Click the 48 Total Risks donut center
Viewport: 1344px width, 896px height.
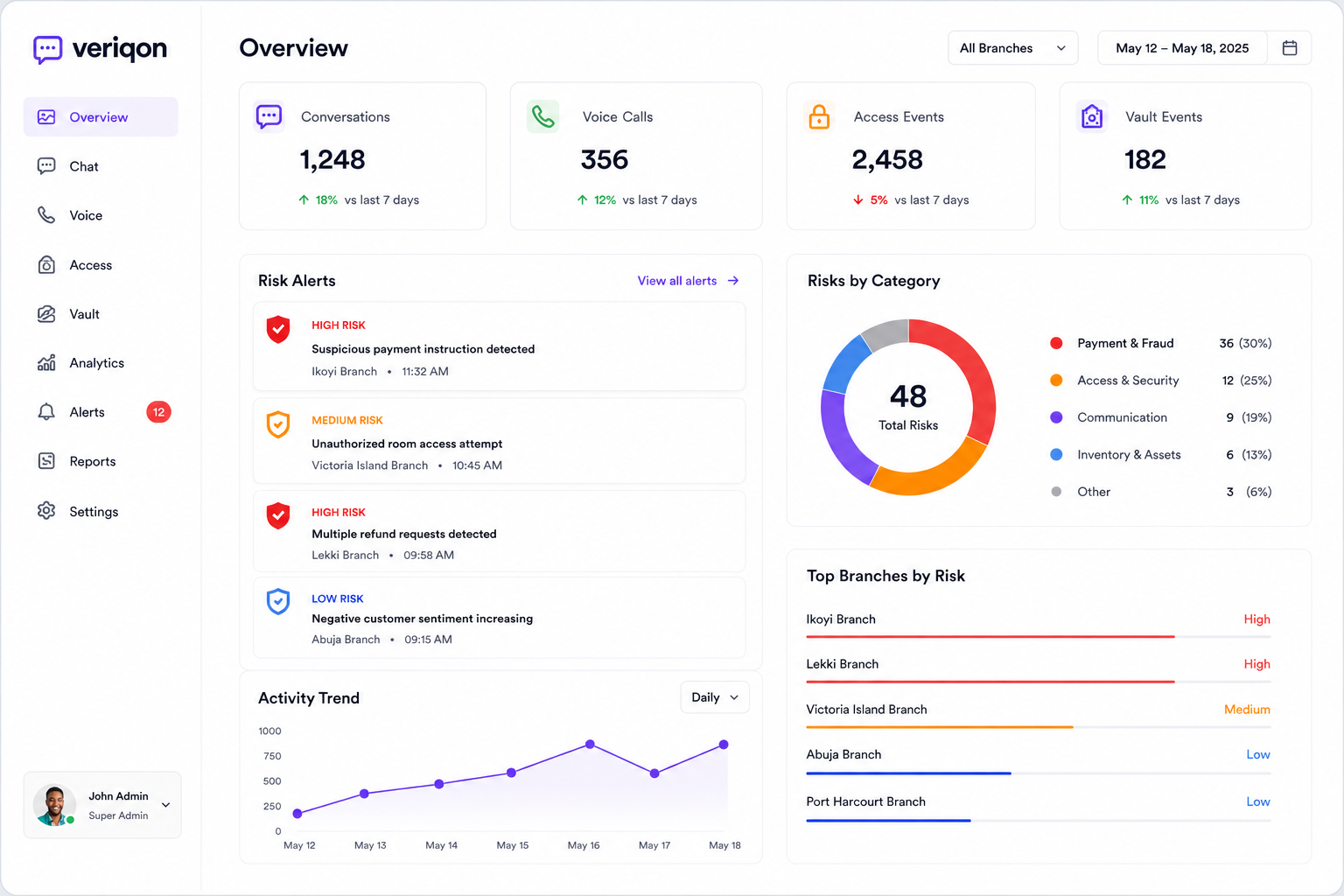pyautogui.click(x=908, y=408)
